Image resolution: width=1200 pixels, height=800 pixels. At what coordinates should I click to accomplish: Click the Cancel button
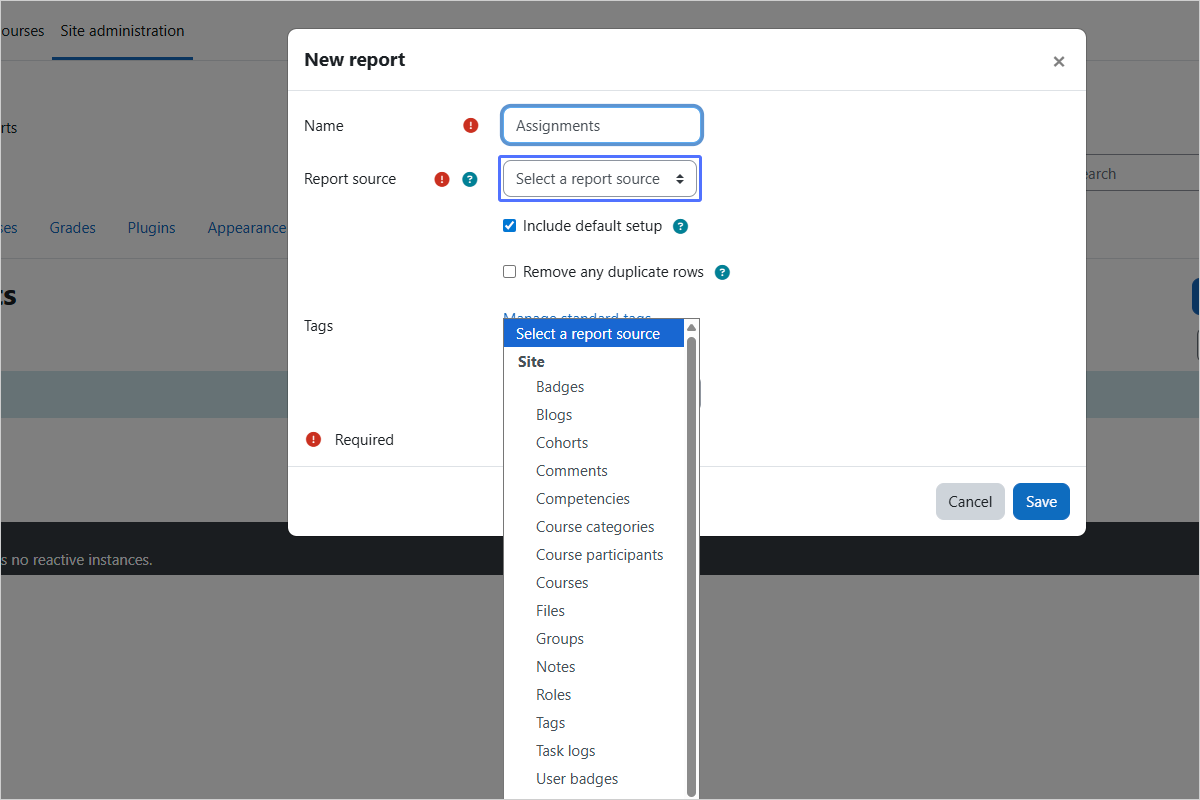(970, 502)
